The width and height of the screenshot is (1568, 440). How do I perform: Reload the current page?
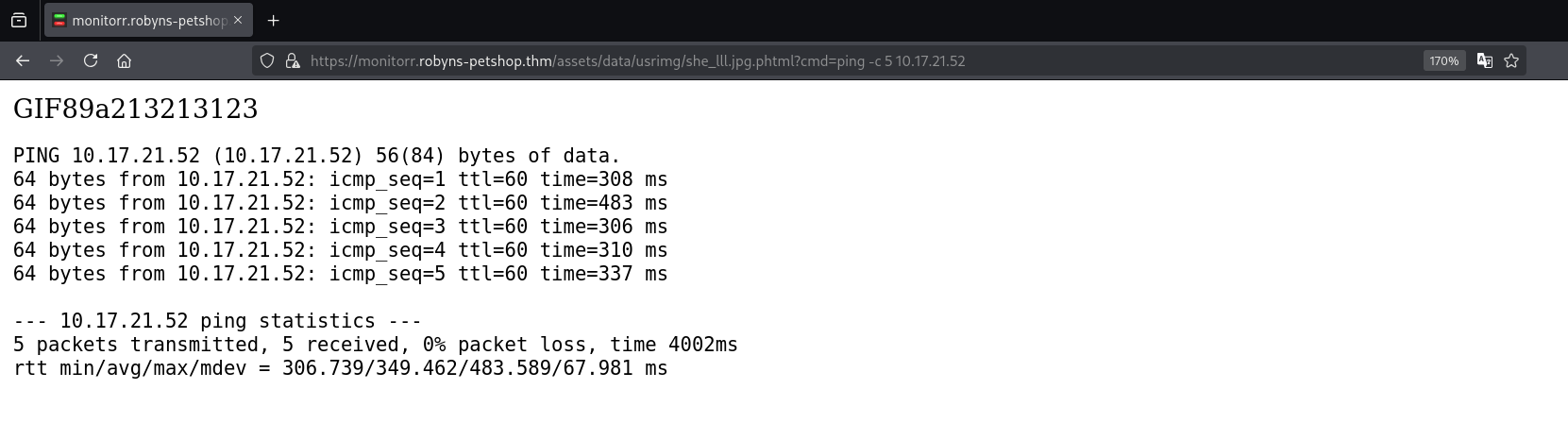tap(91, 60)
